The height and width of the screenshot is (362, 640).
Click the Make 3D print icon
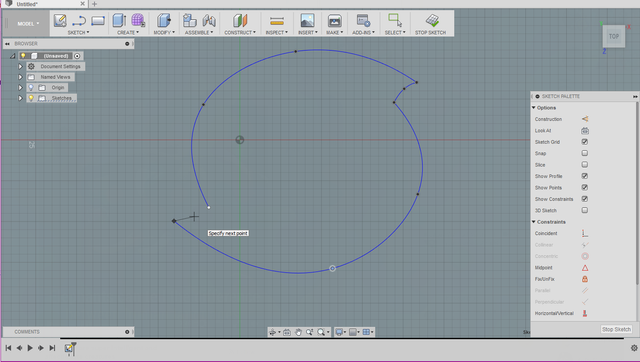(334, 20)
